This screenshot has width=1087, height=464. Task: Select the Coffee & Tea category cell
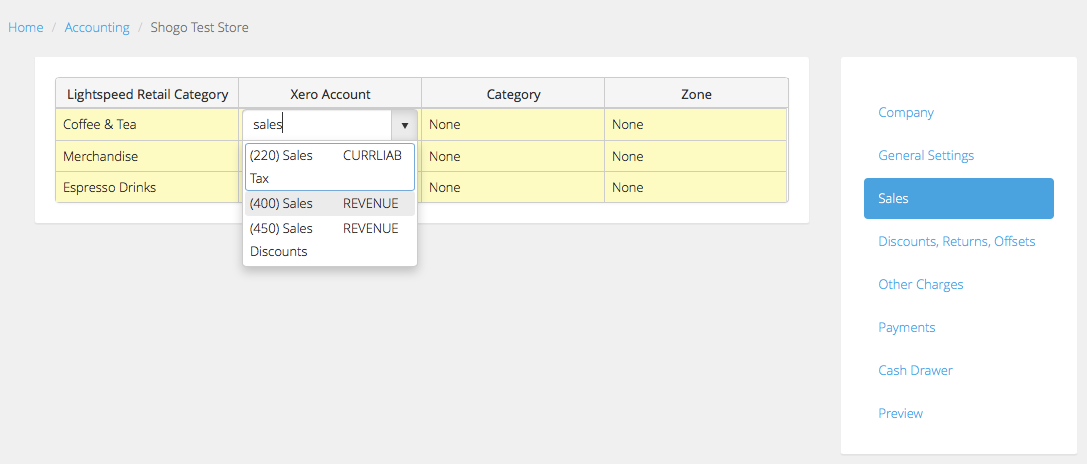click(x=147, y=125)
